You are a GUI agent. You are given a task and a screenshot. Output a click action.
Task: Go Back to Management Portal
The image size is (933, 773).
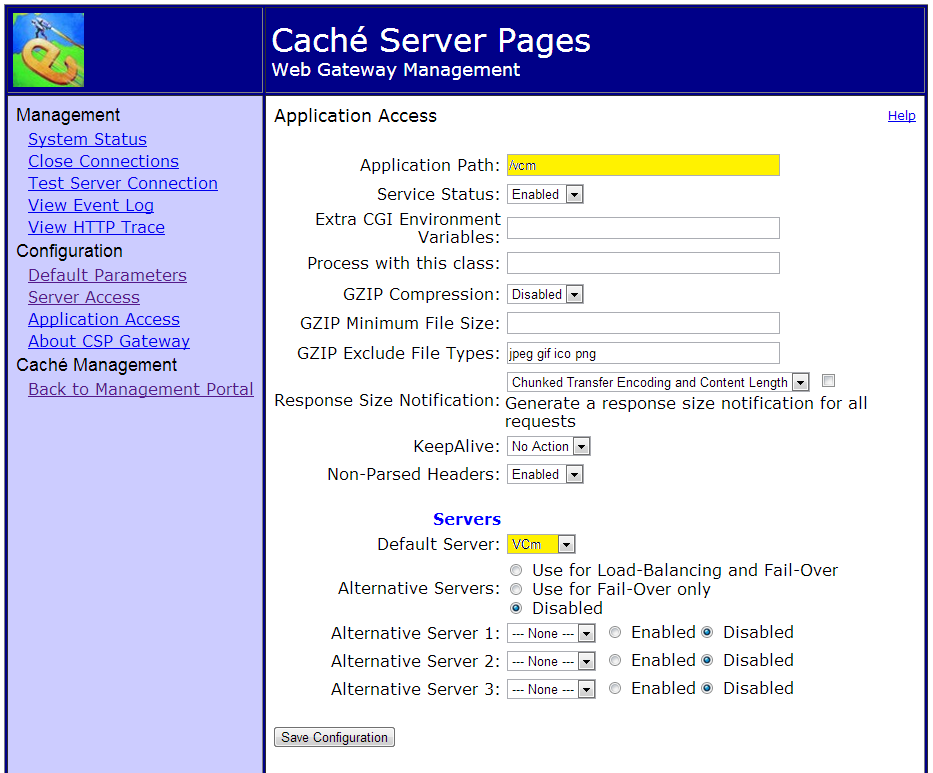click(x=140, y=389)
